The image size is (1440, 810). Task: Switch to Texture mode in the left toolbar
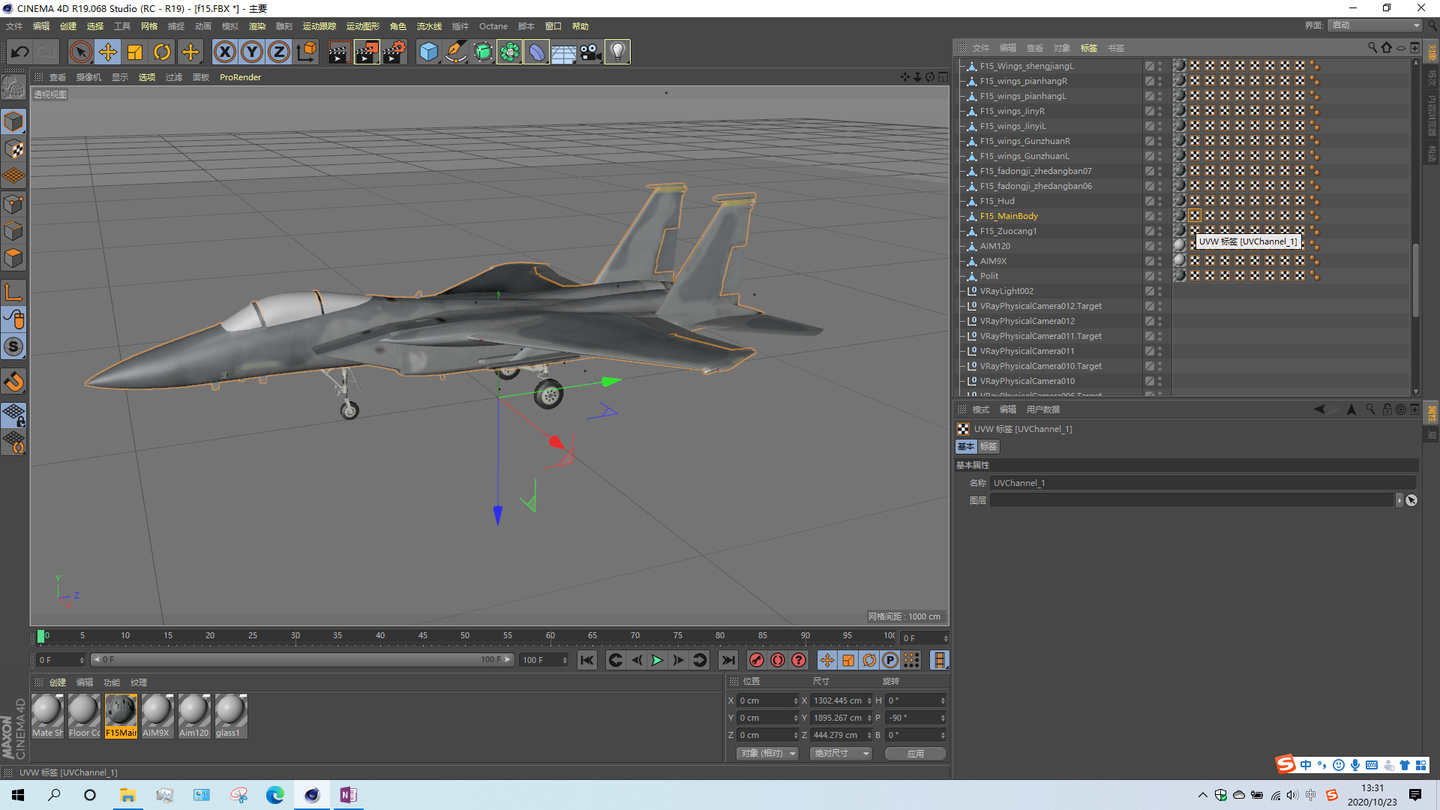pyautogui.click(x=14, y=149)
